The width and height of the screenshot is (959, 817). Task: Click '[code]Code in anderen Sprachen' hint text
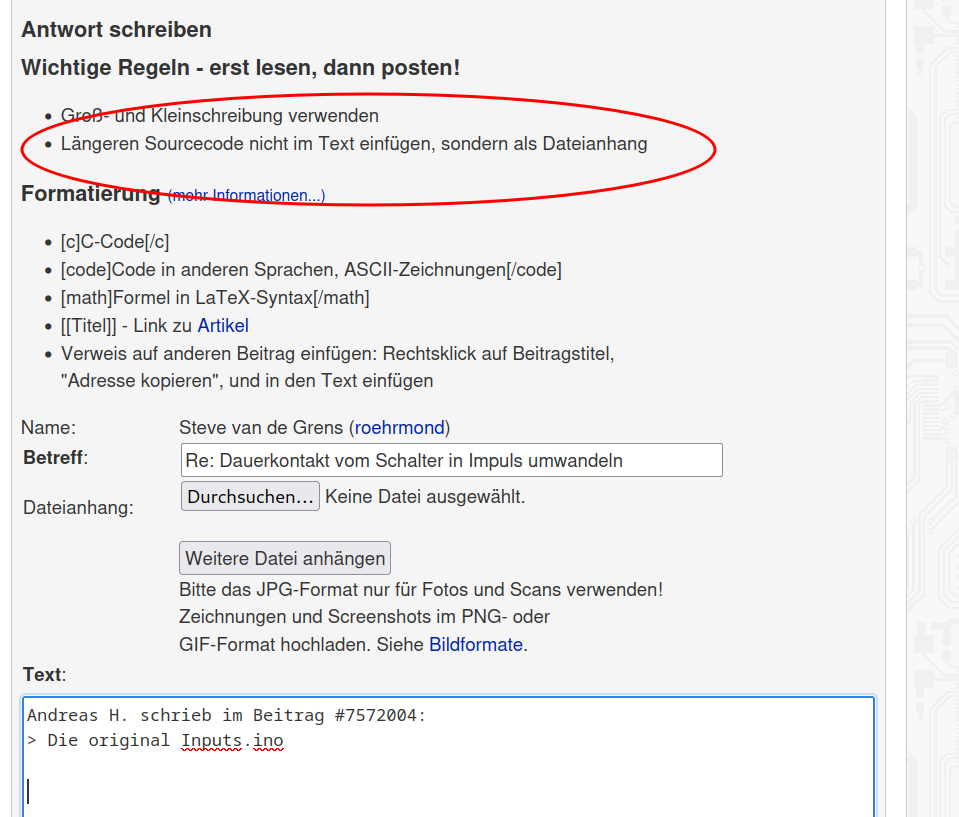[x=199, y=270]
